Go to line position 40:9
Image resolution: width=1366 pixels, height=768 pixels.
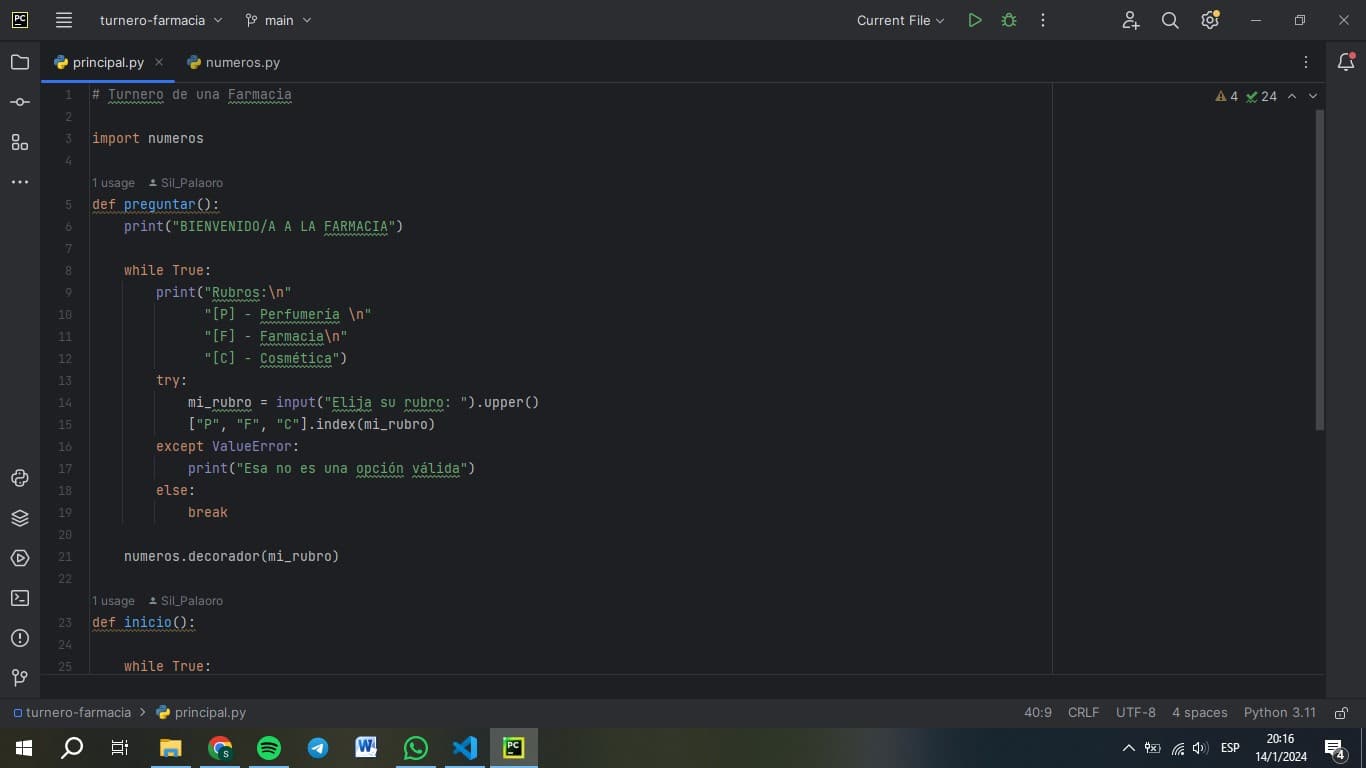[1038, 713]
